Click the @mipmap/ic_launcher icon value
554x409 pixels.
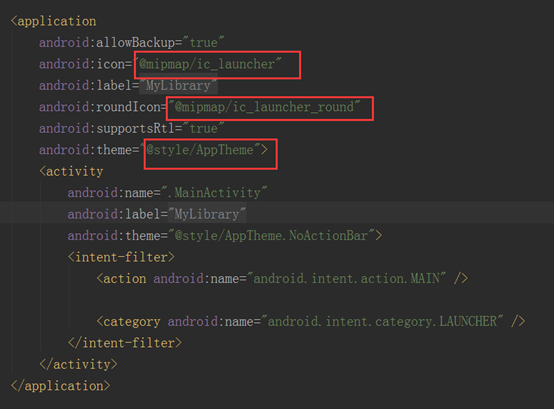click(x=210, y=64)
